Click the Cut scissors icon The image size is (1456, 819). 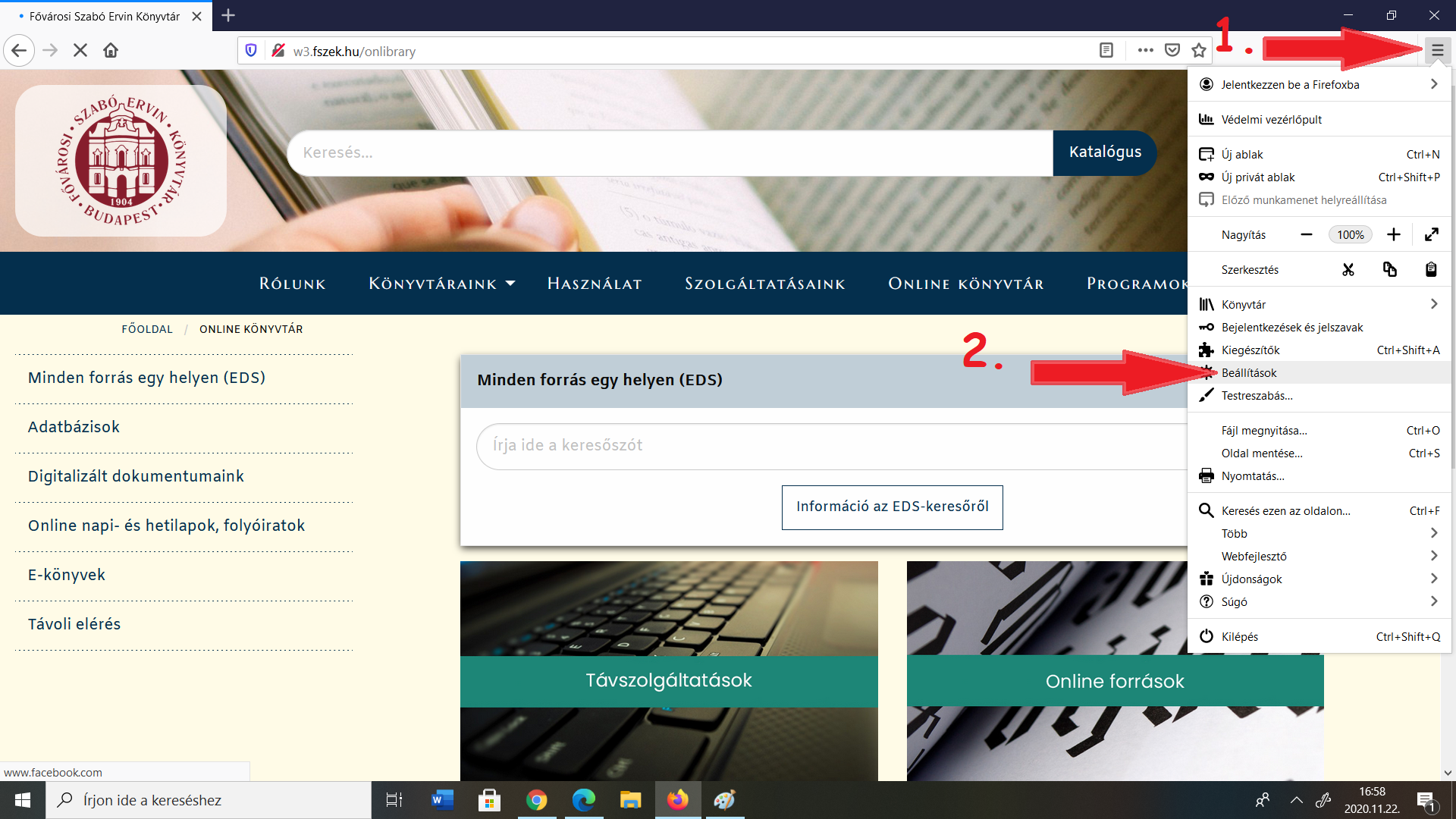(1348, 270)
